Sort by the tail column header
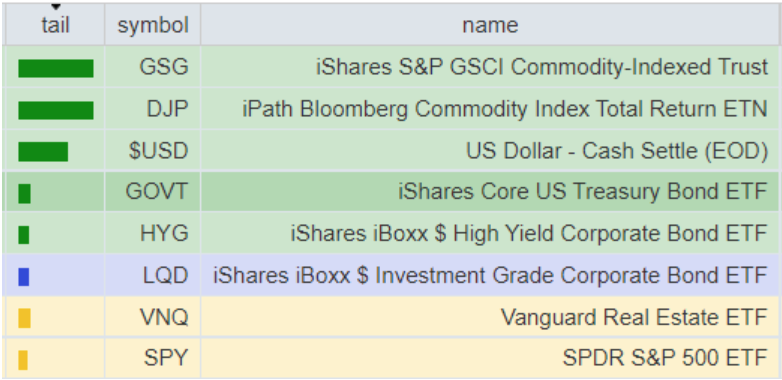The height and width of the screenshot is (380, 782). [55, 25]
